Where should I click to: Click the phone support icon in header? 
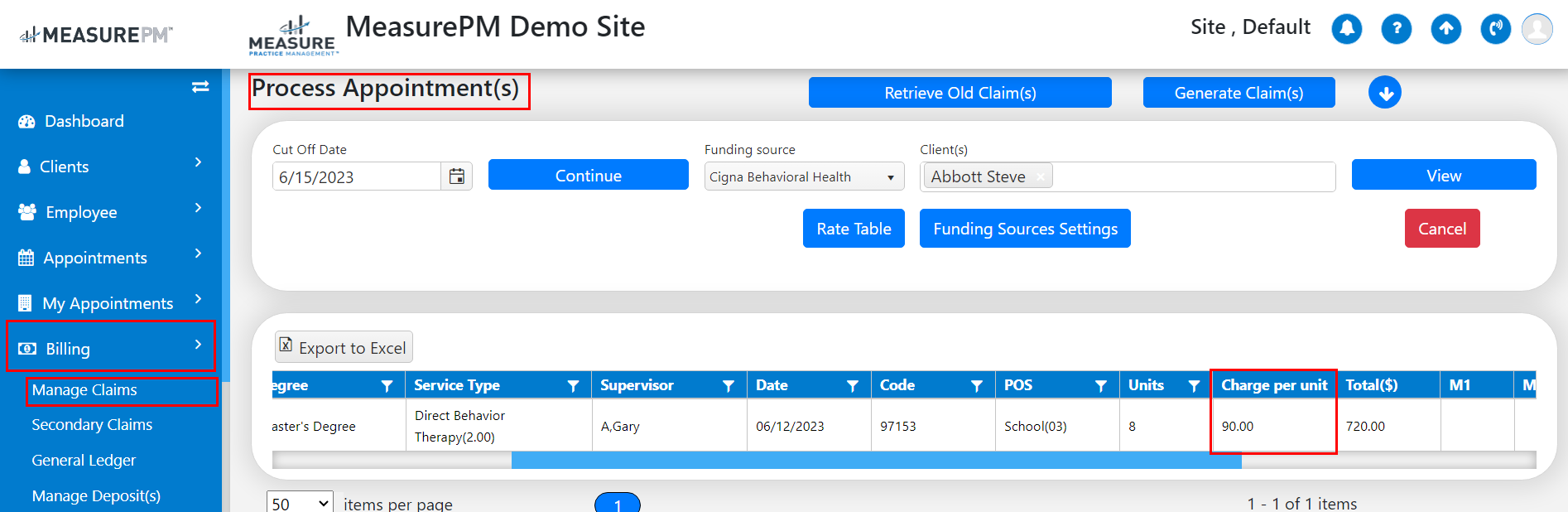1496,29
